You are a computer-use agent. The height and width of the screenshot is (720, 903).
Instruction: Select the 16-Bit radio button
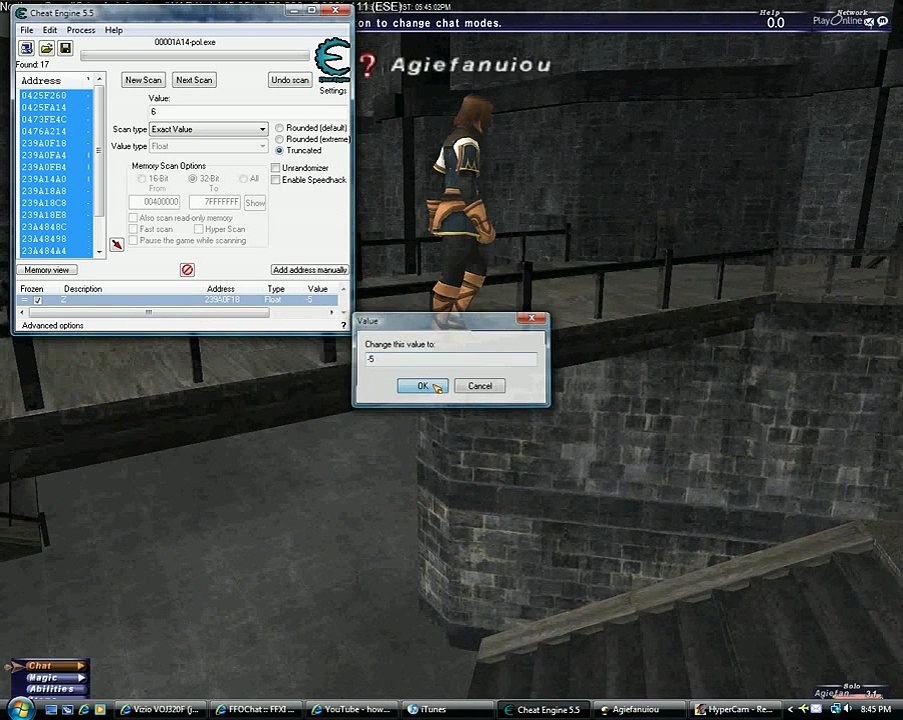142,179
